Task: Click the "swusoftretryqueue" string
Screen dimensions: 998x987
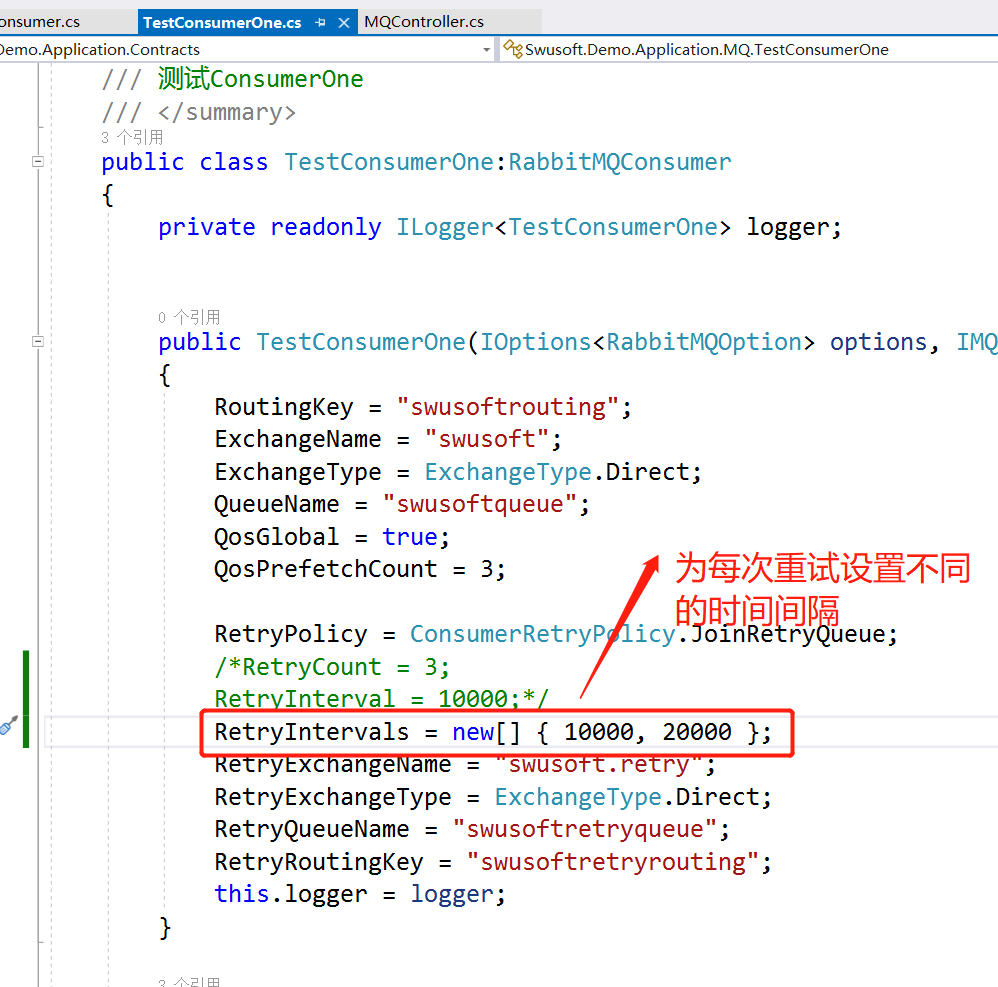Action: point(584,829)
